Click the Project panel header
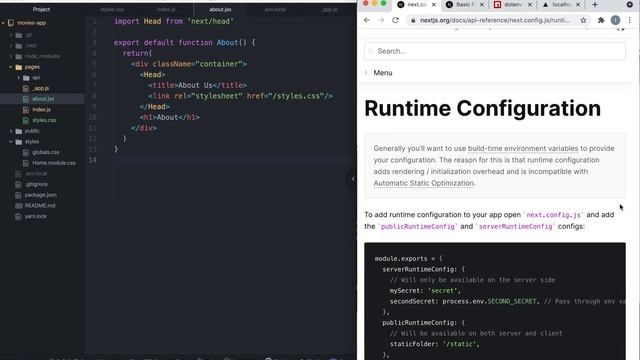 [x=41, y=9]
